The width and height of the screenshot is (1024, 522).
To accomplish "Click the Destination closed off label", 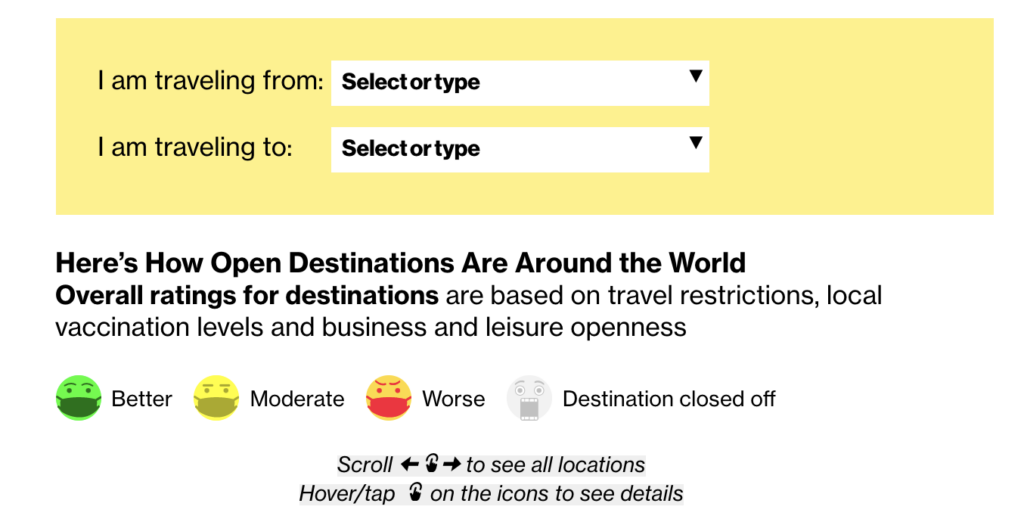I will click(x=669, y=399).
